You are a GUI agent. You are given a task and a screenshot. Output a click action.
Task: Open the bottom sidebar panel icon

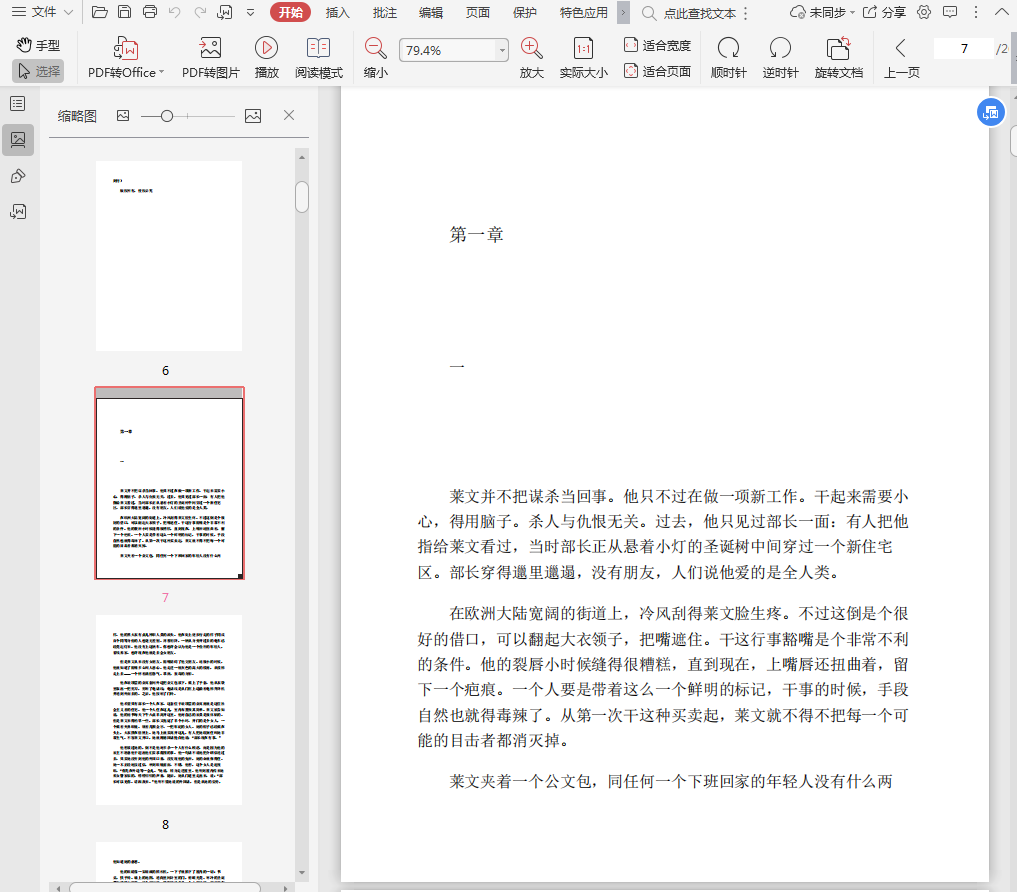pyautogui.click(x=18, y=211)
